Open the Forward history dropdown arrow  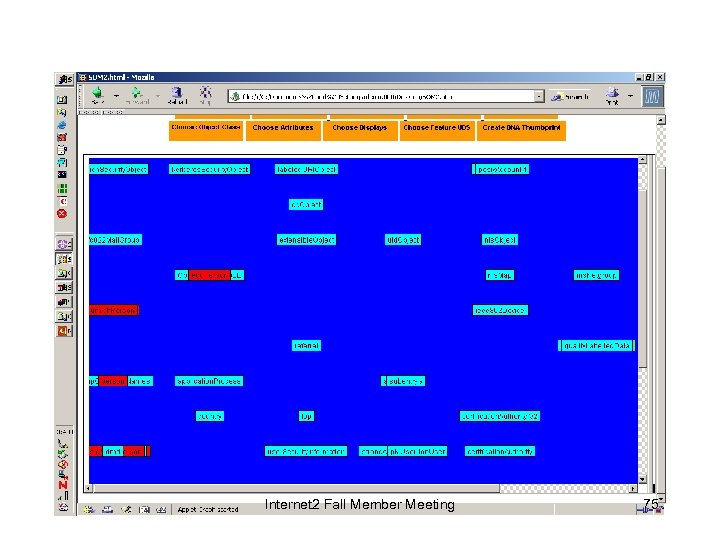click(158, 96)
